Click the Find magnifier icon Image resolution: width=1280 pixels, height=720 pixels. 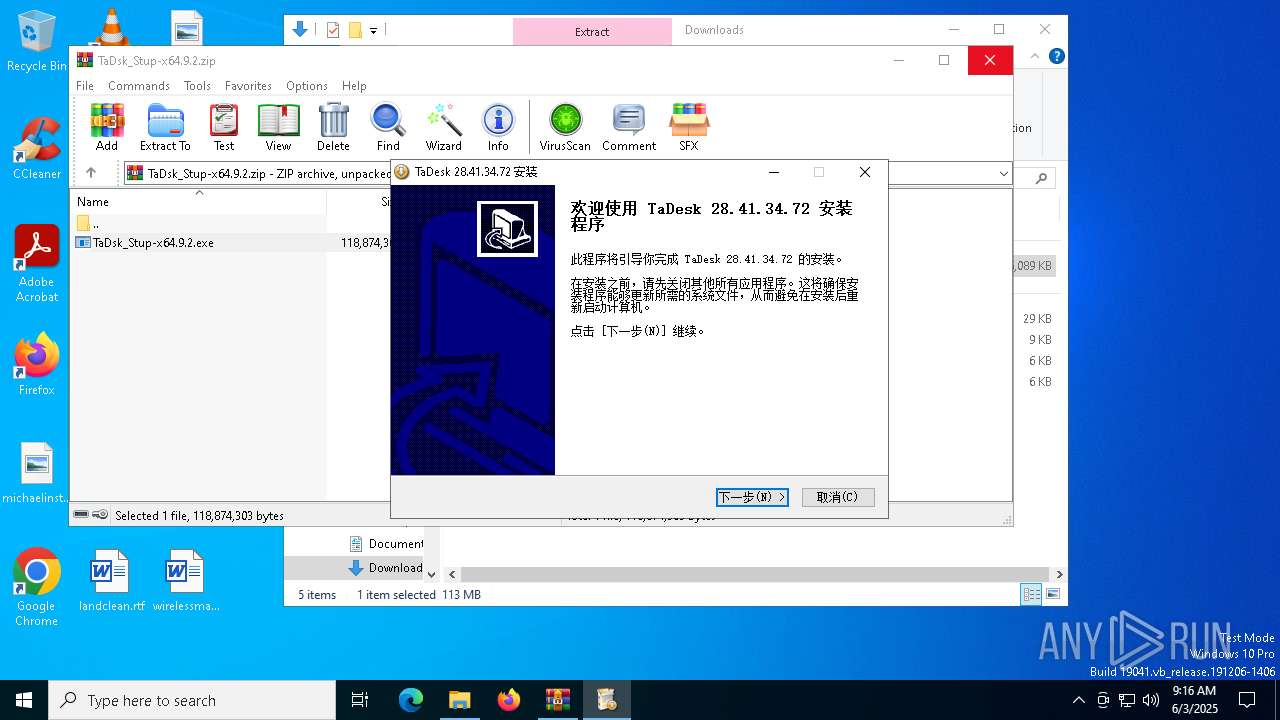[388, 127]
